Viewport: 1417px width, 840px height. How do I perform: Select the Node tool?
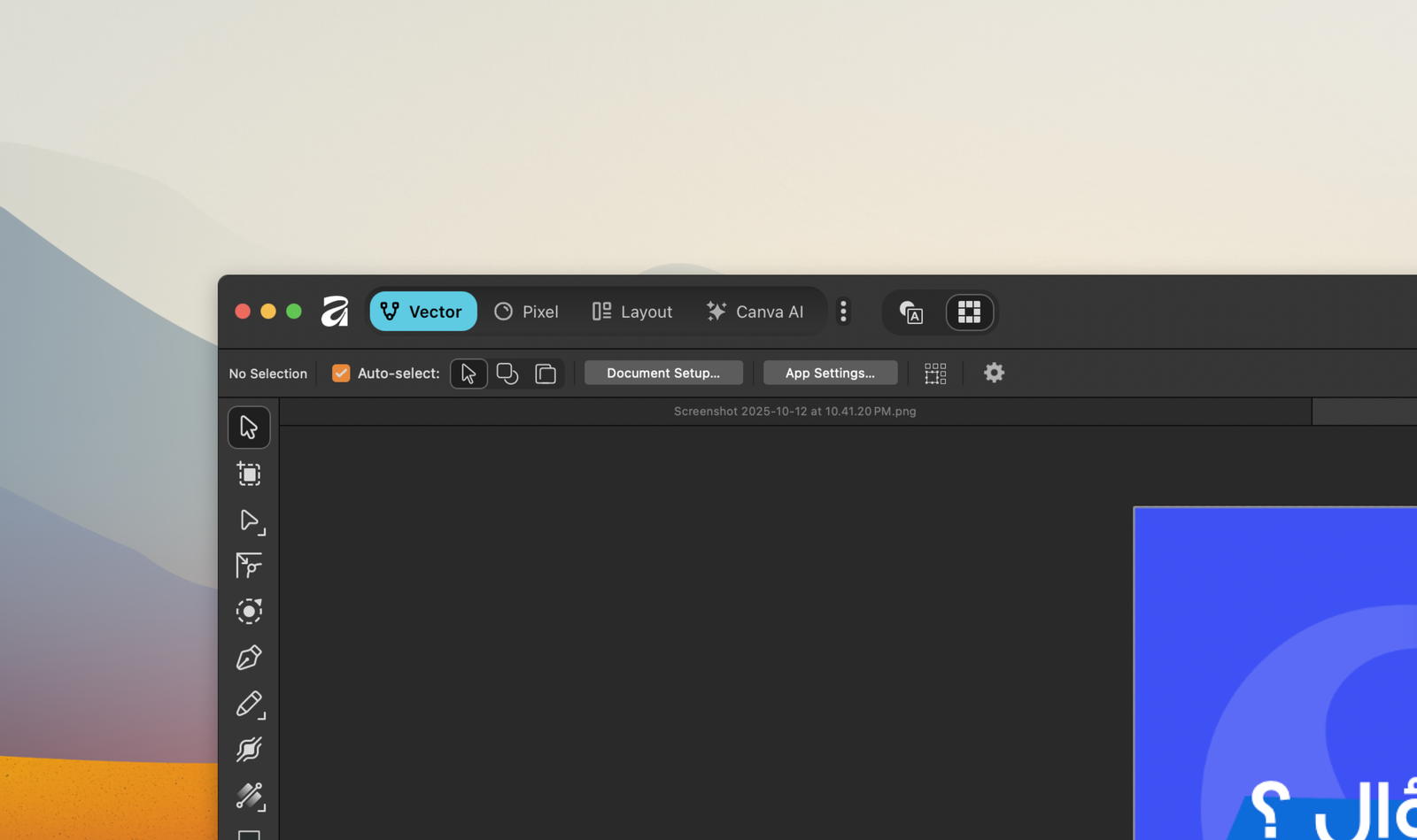(x=249, y=520)
